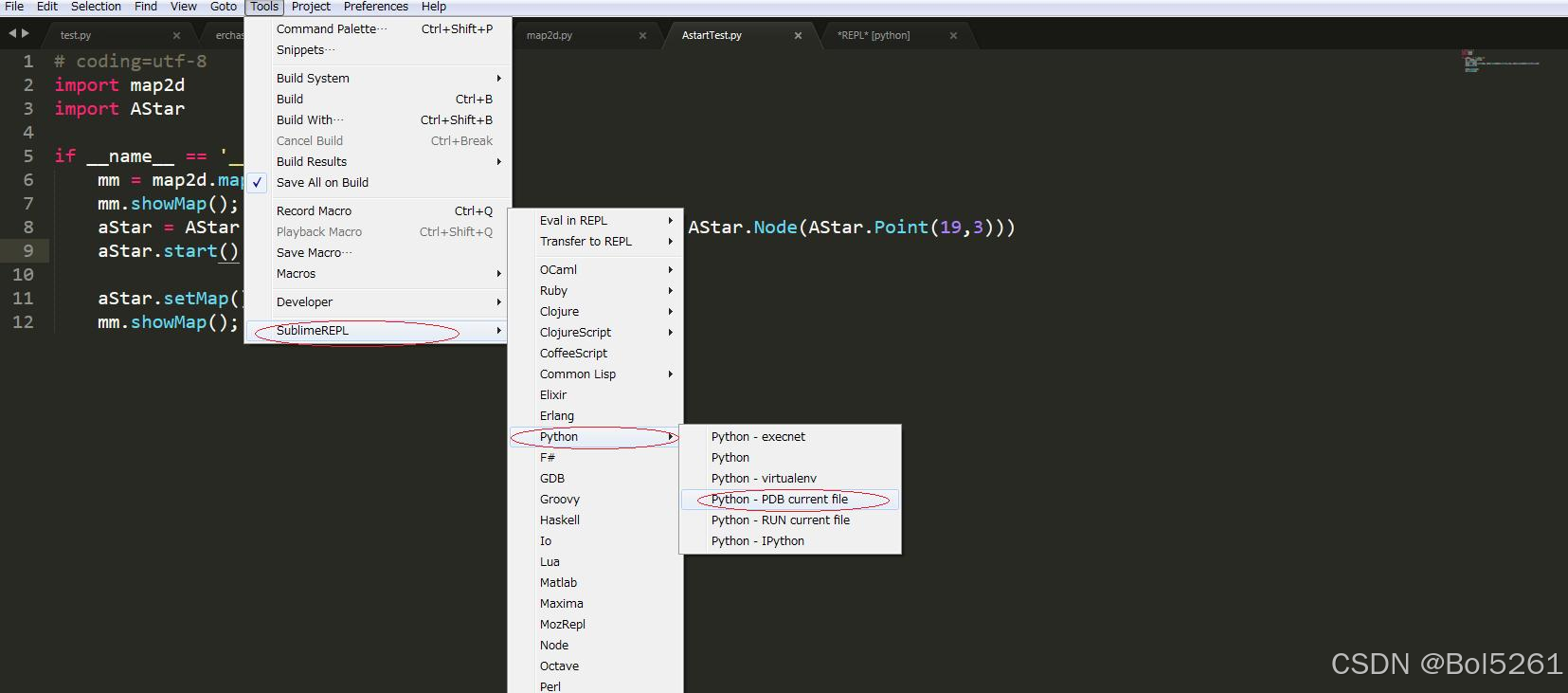This screenshot has width=1568, height=693.
Task: Expand the Common Lisp submenu
Action: click(x=595, y=374)
